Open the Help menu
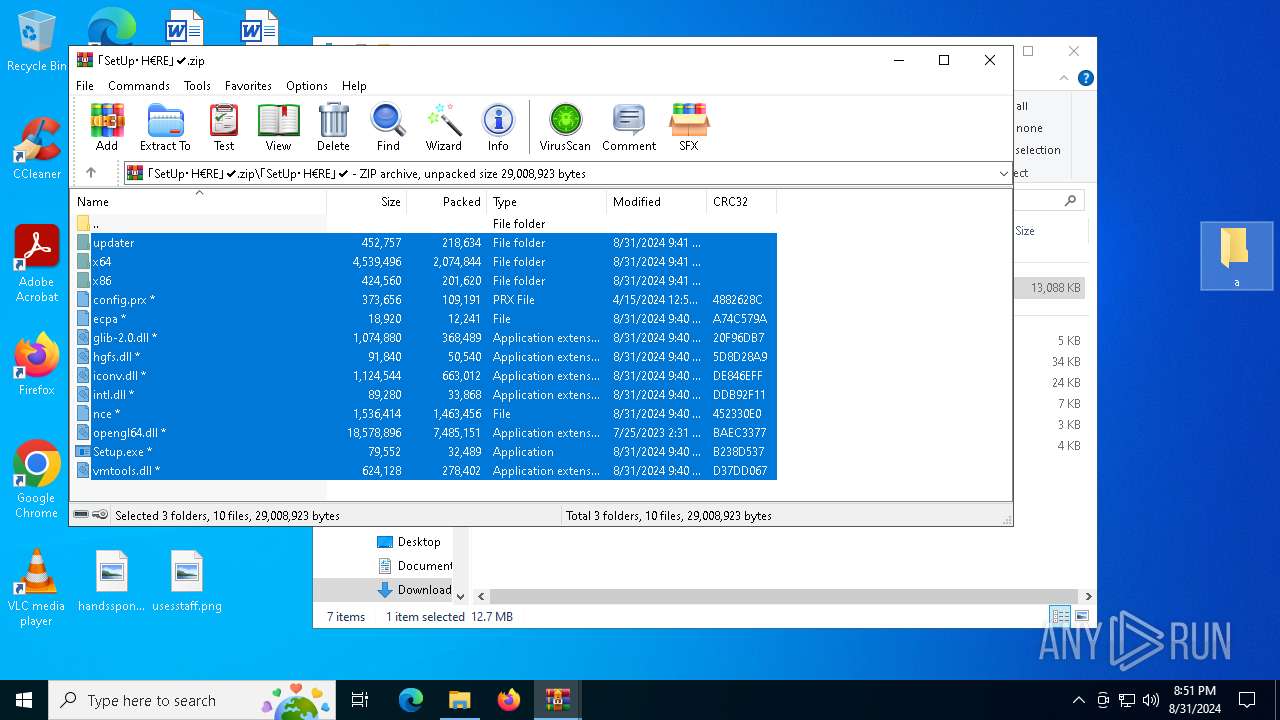 coord(354,86)
